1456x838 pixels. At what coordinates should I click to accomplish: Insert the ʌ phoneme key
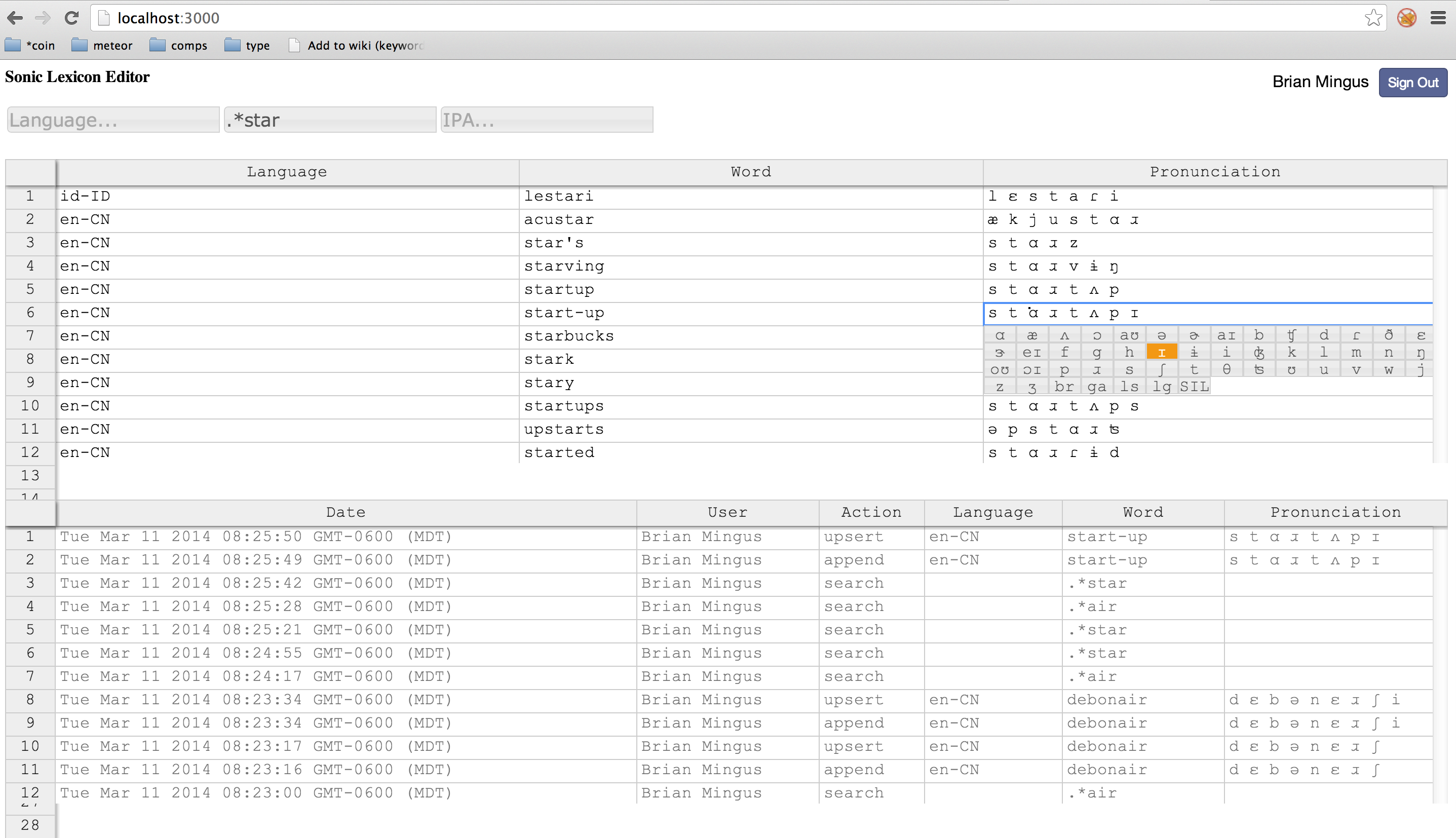click(1065, 335)
